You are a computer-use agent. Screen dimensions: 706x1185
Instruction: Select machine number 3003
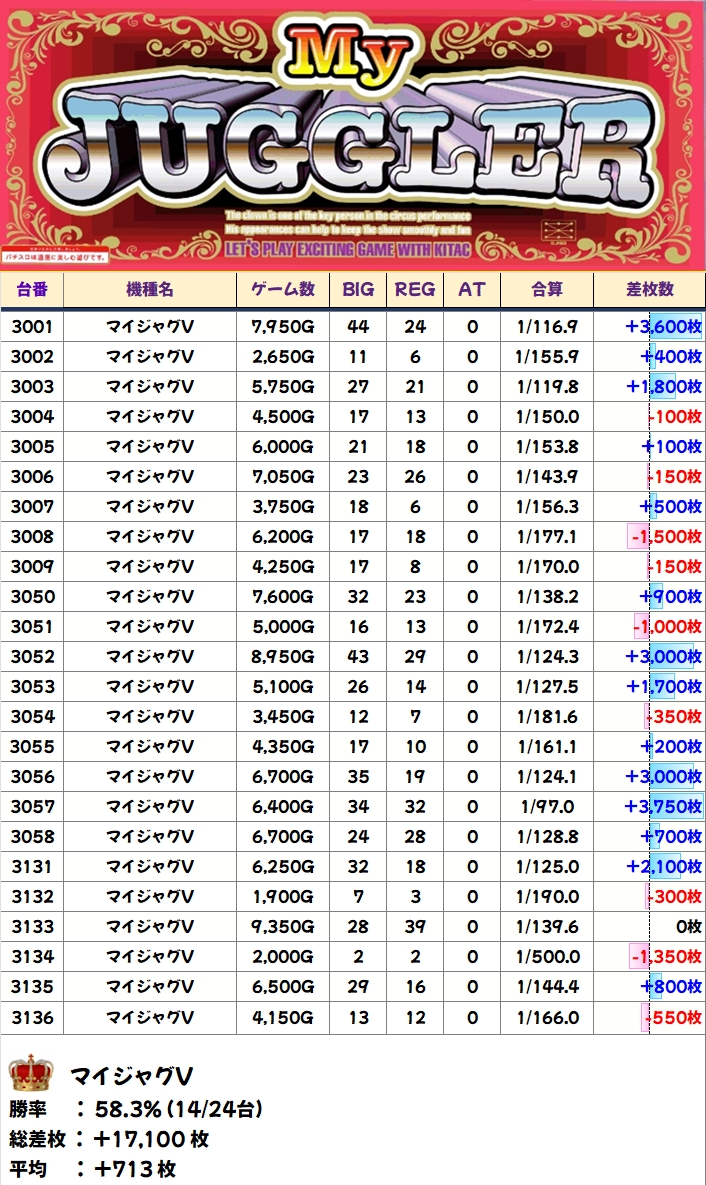pyautogui.click(x=33, y=387)
